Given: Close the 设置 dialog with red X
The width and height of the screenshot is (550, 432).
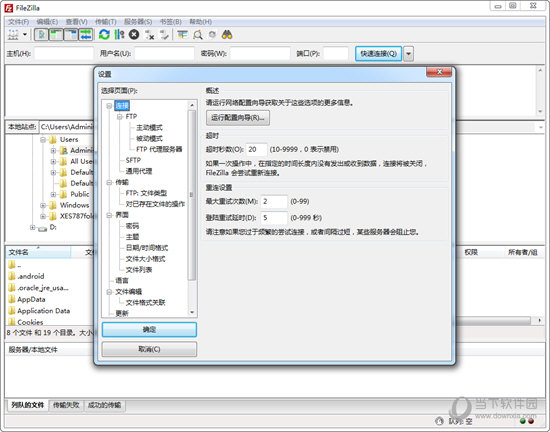Looking at the screenshot, I should [439, 72].
